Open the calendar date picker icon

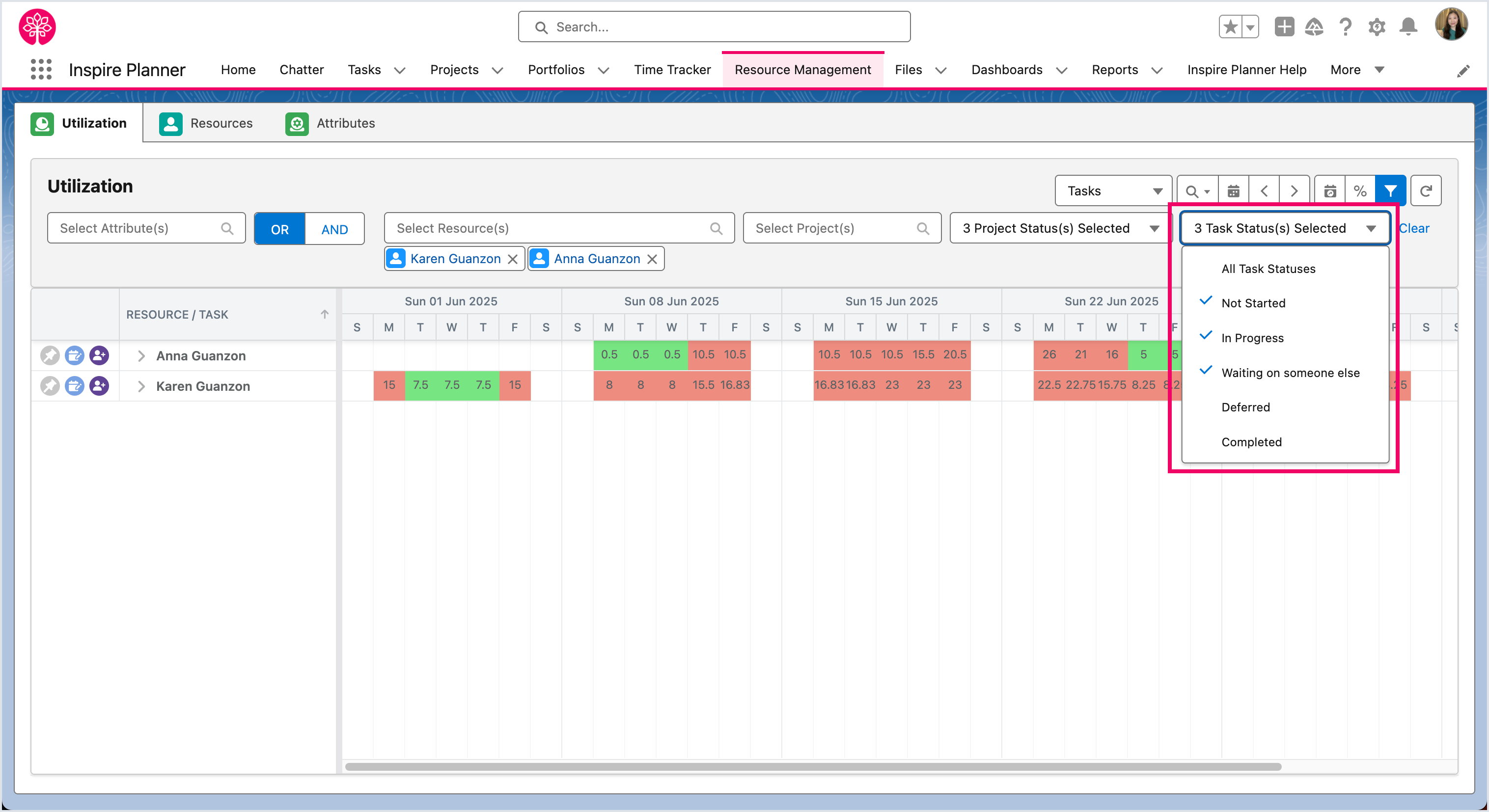pyautogui.click(x=1234, y=190)
